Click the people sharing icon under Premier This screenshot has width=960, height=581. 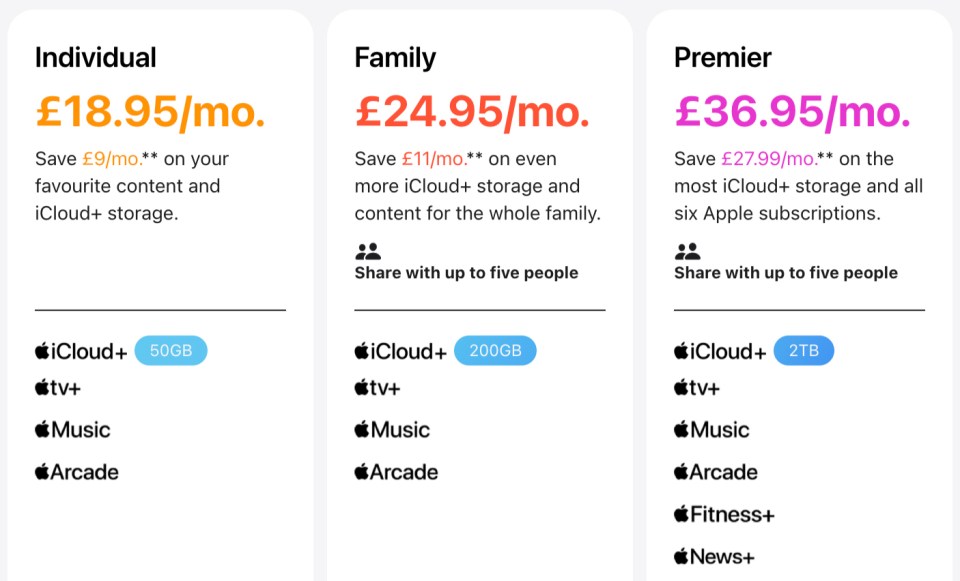click(688, 251)
